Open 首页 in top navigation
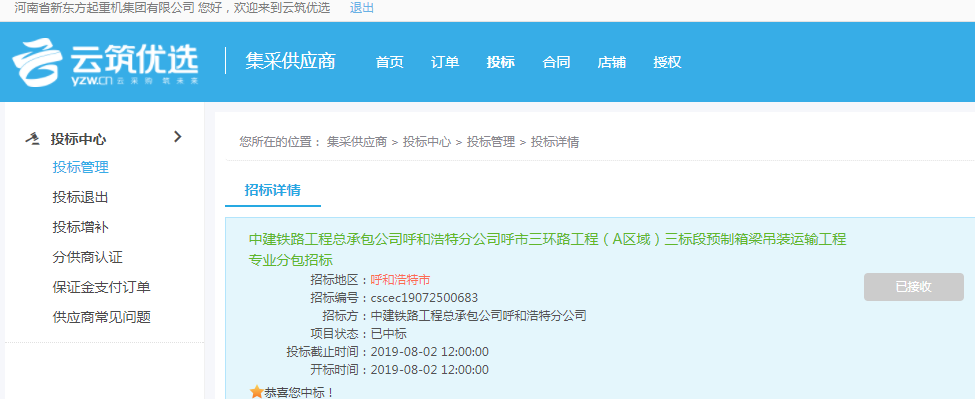 [389, 62]
